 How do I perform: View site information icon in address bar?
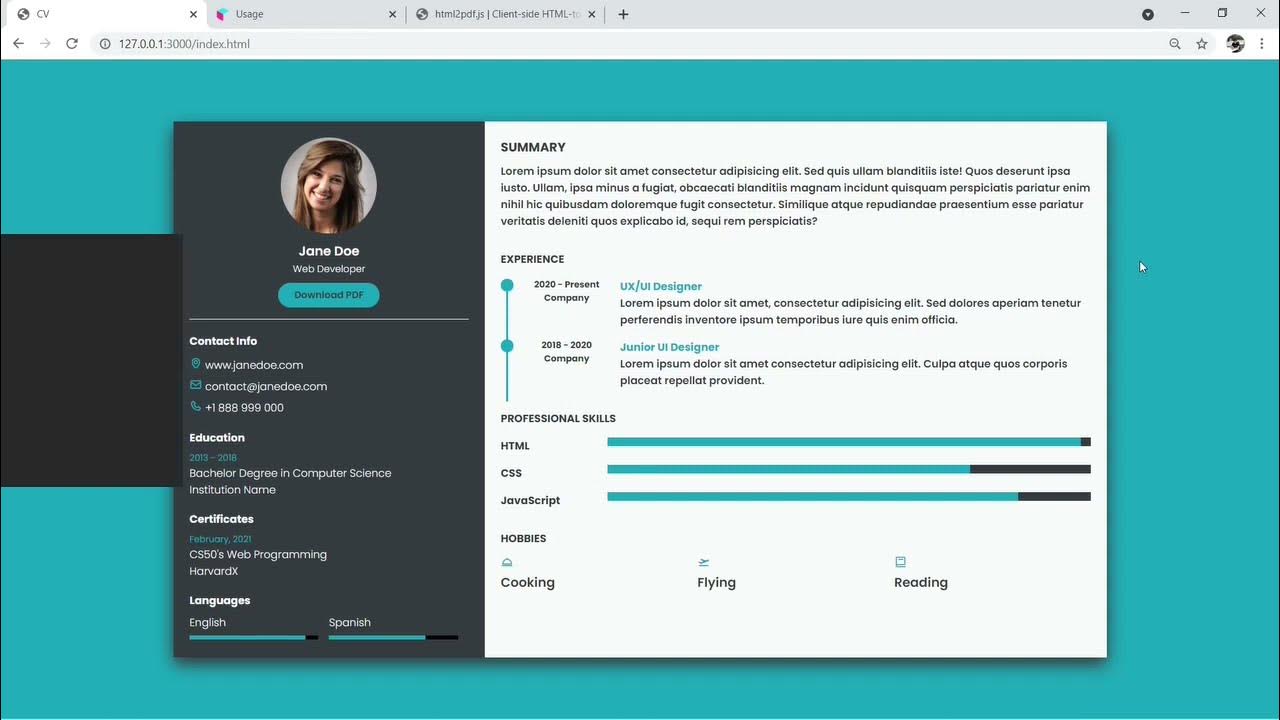(105, 44)
